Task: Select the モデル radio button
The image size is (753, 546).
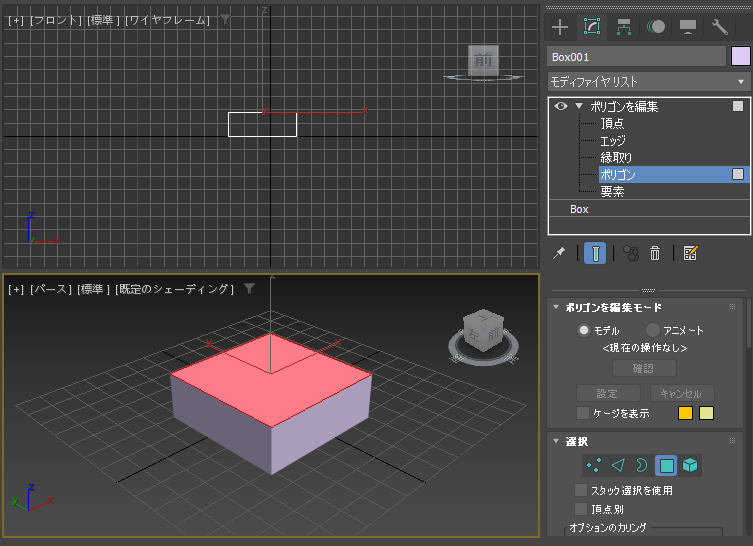Action: [583, 330]
